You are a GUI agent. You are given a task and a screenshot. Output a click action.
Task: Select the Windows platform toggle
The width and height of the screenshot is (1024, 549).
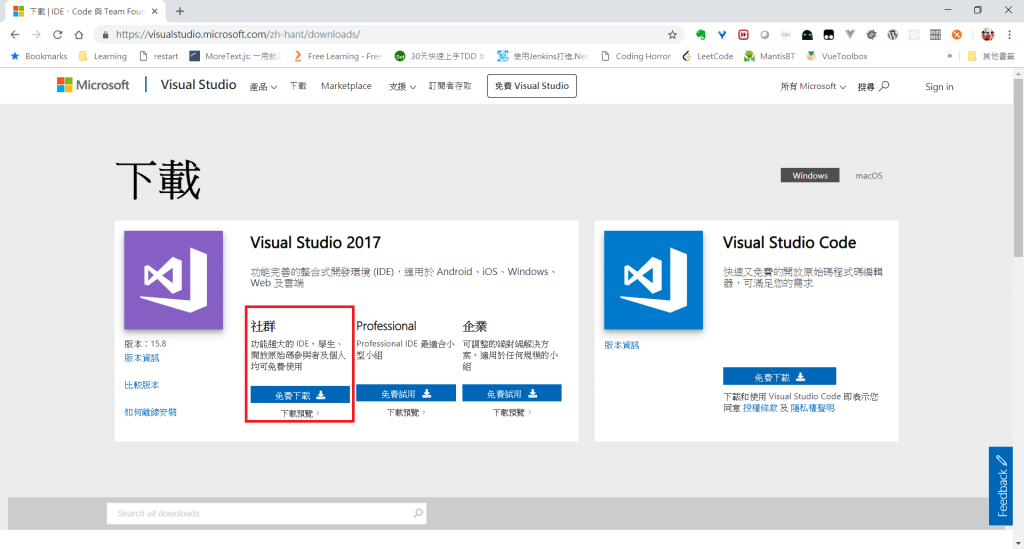[810, 176]
